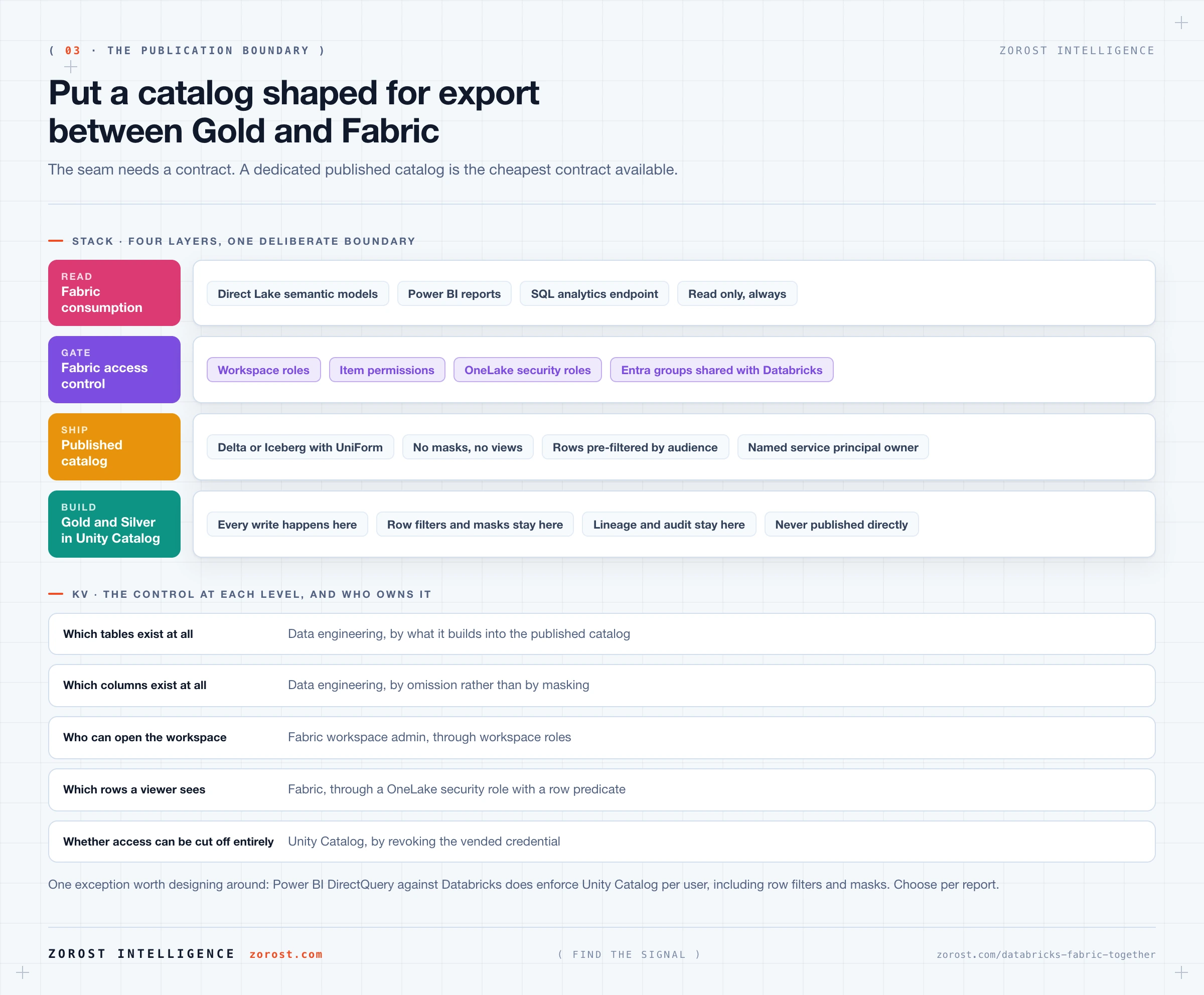Click the plus crosshair at bottom-right corner

(1181, 972)
